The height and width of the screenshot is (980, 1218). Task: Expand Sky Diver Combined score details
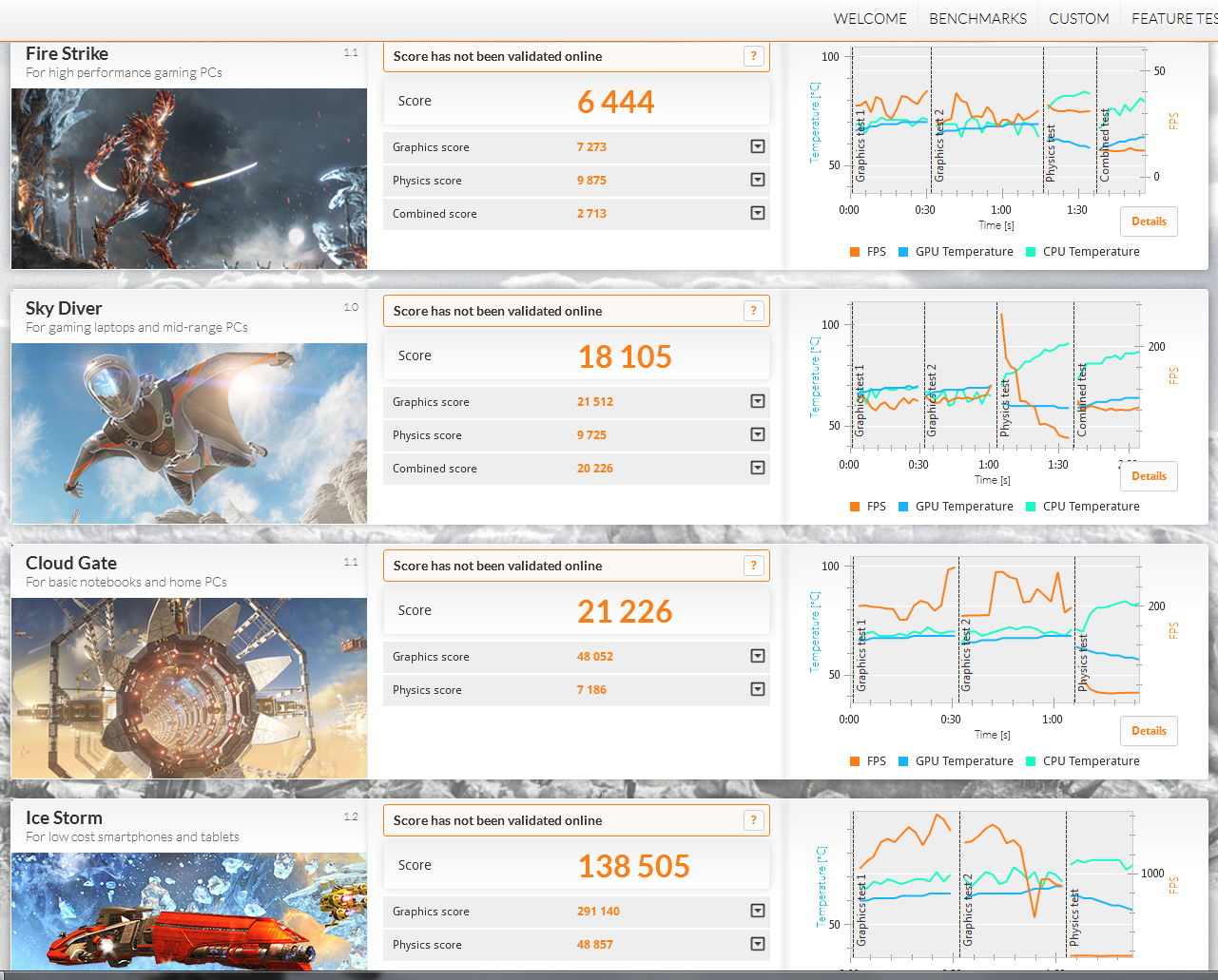(758, 468)
